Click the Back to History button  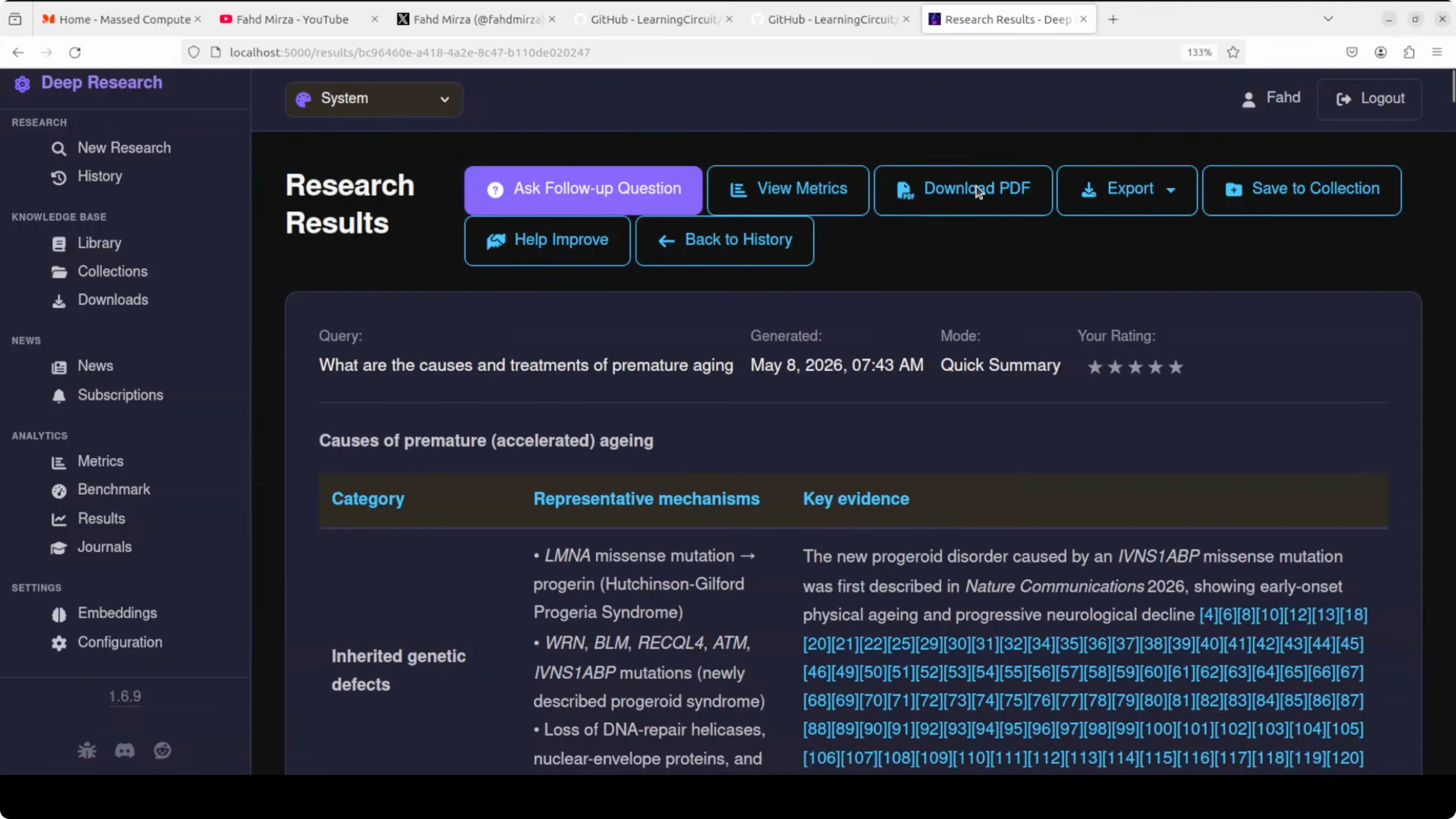point(724,240)
